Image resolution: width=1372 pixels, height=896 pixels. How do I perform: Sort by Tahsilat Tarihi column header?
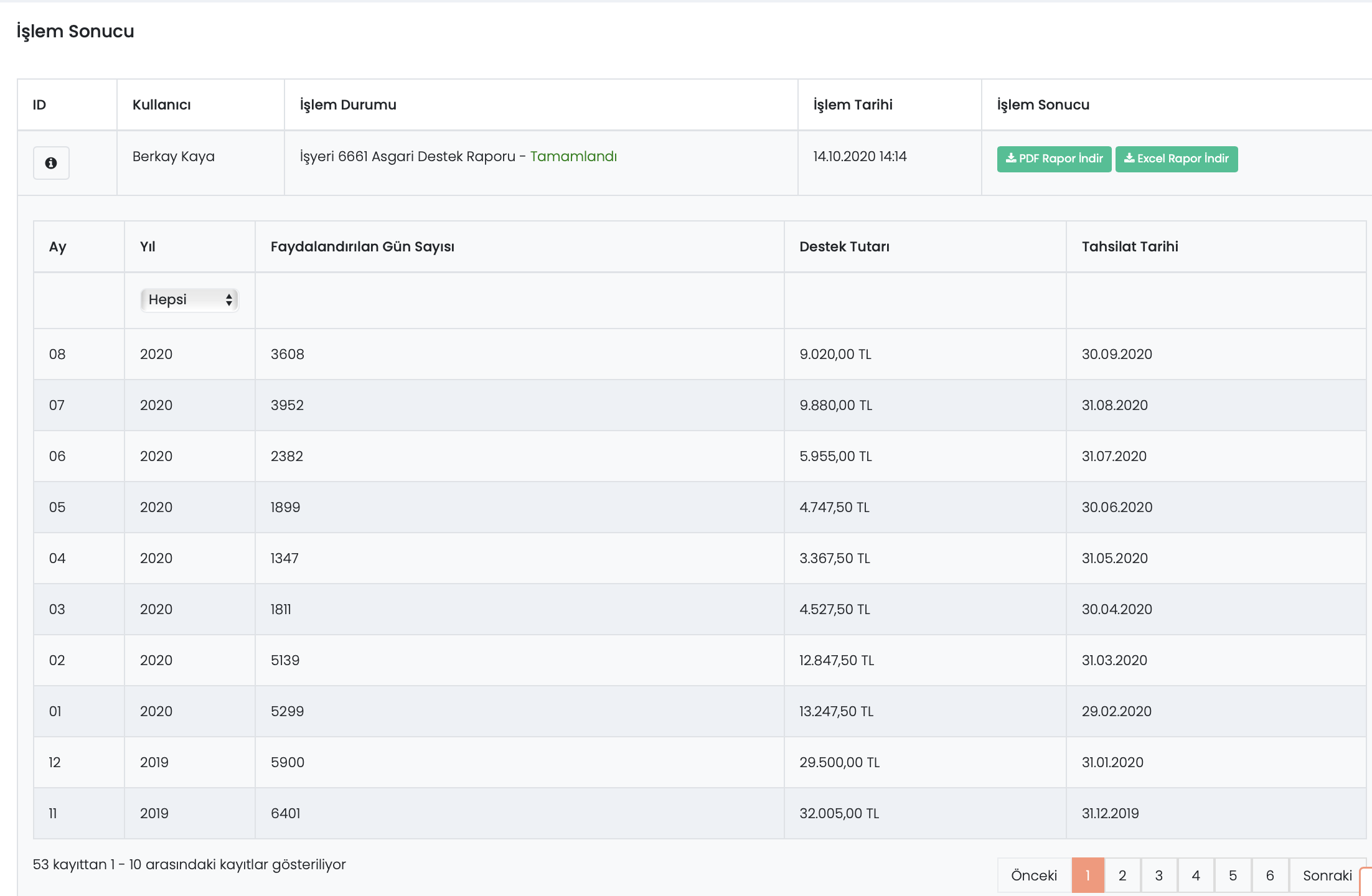pos(1130,247)
